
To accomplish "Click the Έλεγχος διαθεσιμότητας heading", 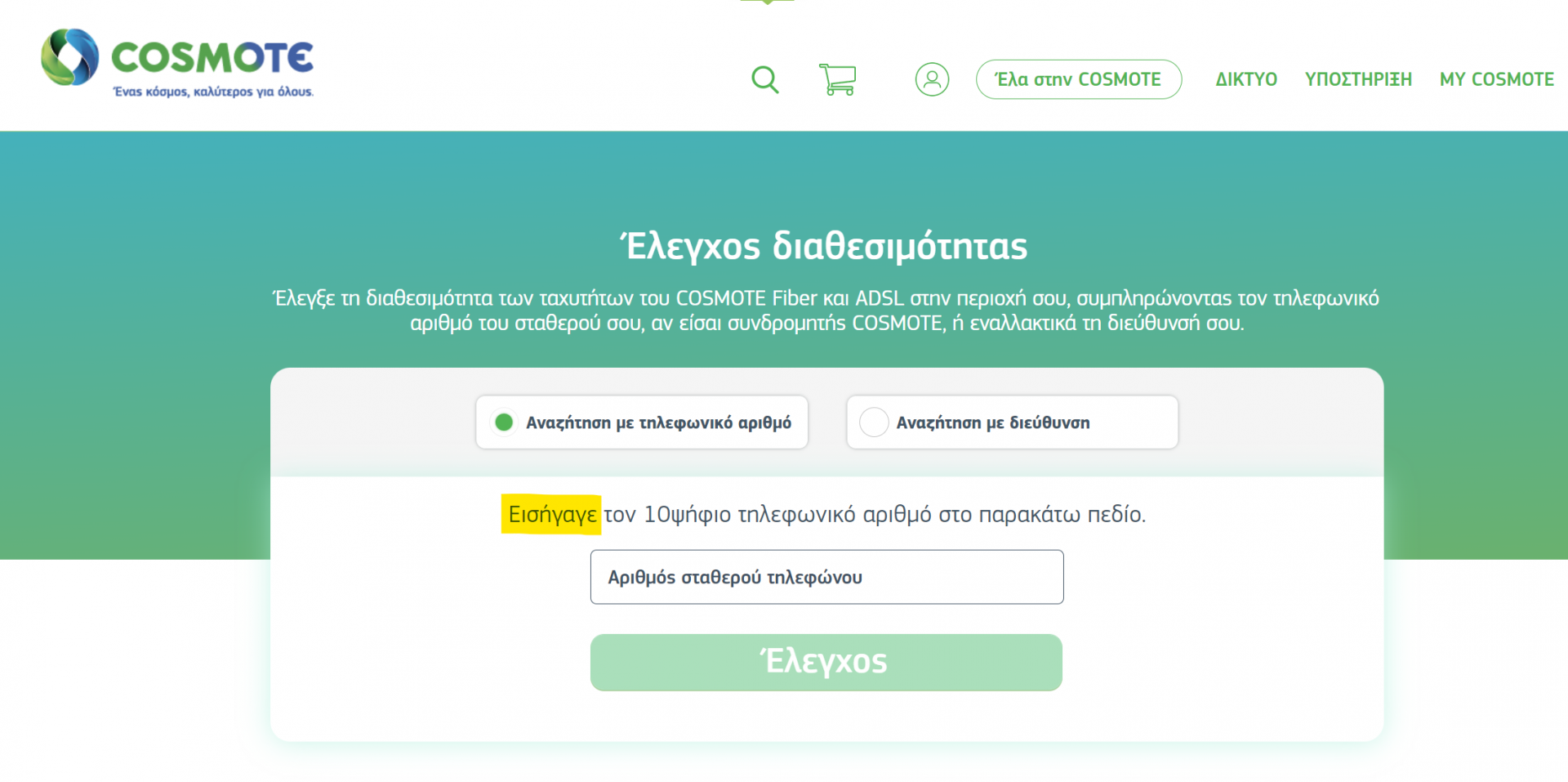I will coord(825,246).
